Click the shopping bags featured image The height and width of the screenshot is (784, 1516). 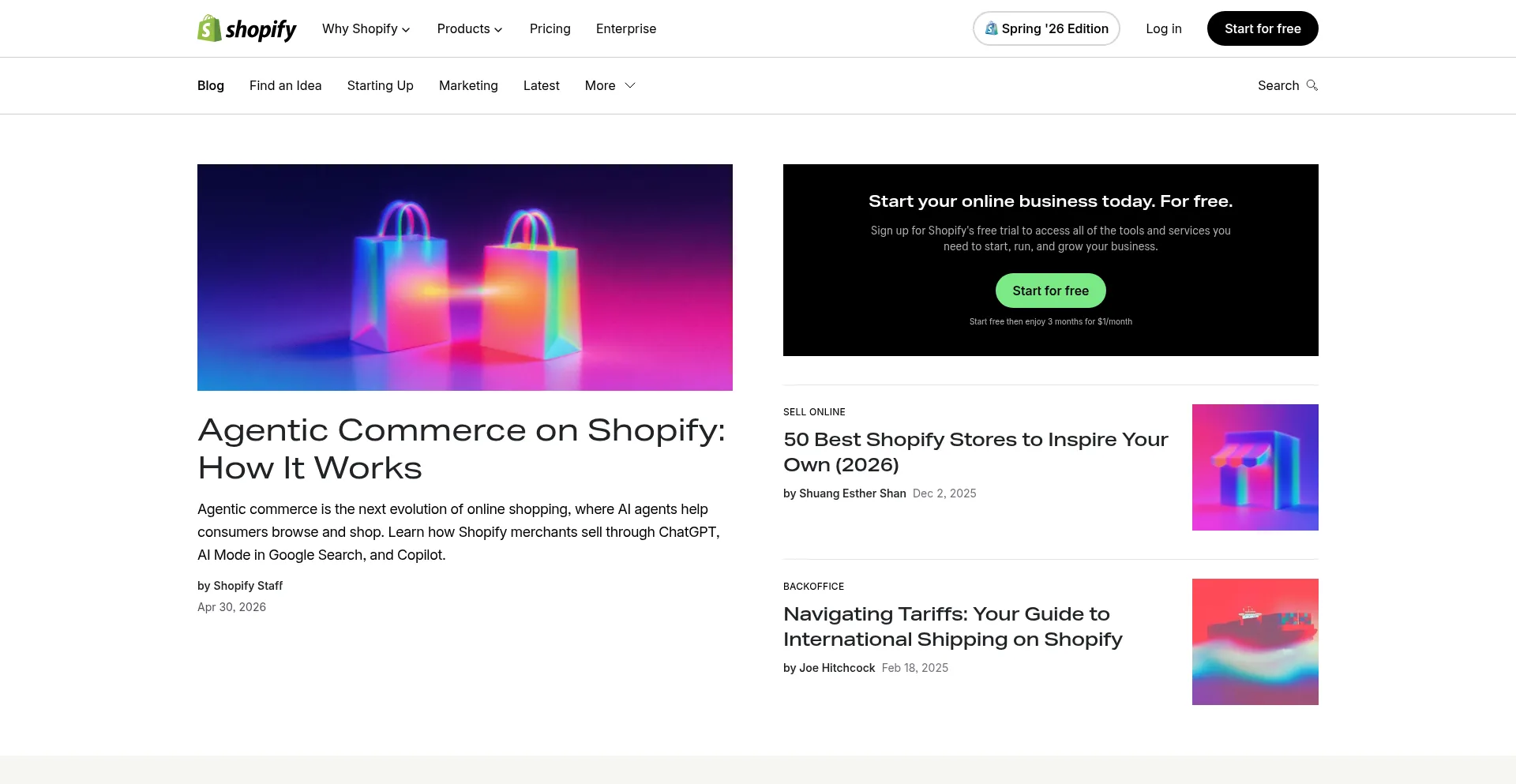click(465, 277)
